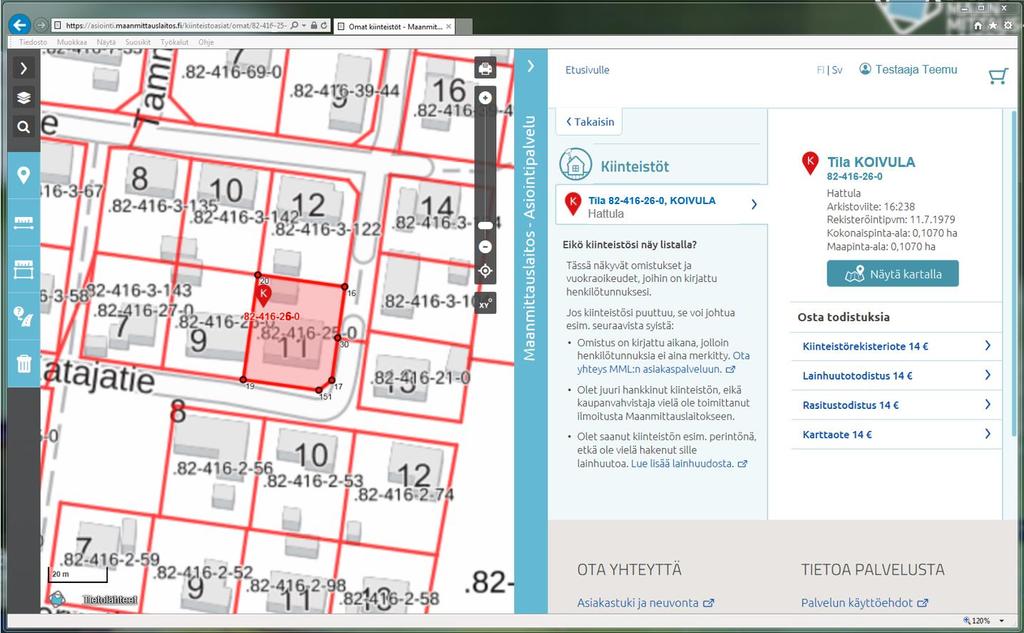Click the Arkistoviite: 16:238 text
Viewport: 1024px width, 633px height.
[871, 206]
